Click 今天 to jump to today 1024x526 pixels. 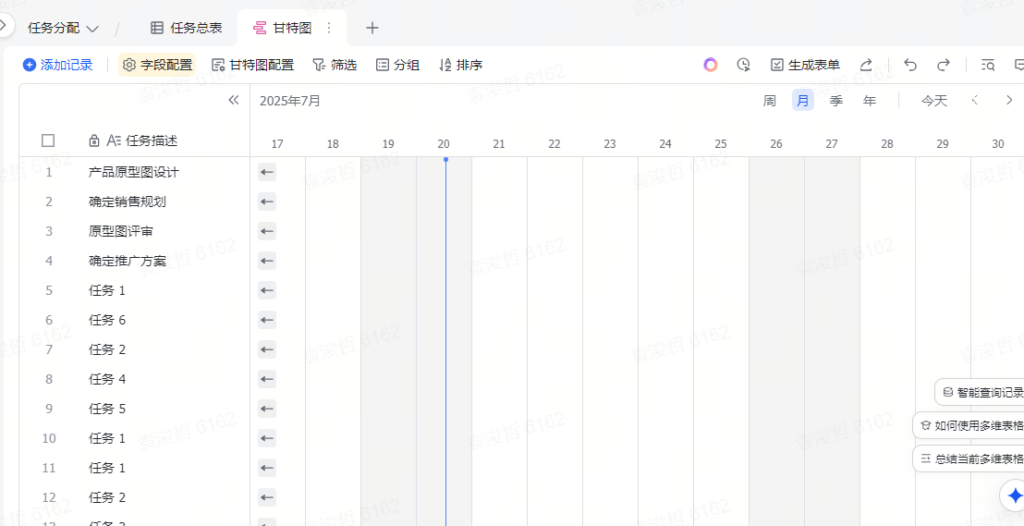pyautogui.click(x=934, y=100)
